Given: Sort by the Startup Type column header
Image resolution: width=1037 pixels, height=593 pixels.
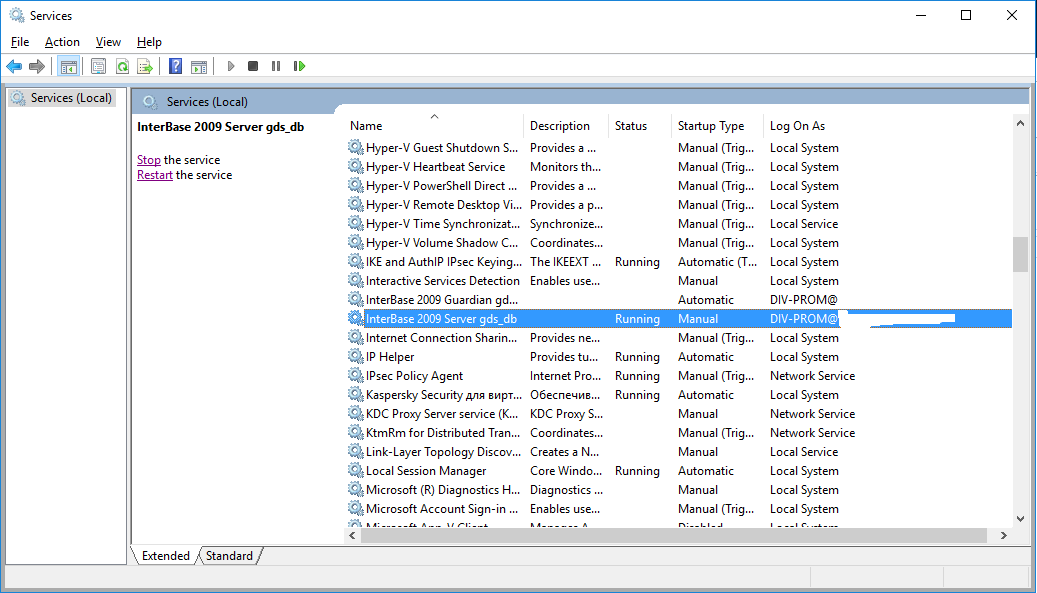Looking at the screenshot, I should point(711,126).
